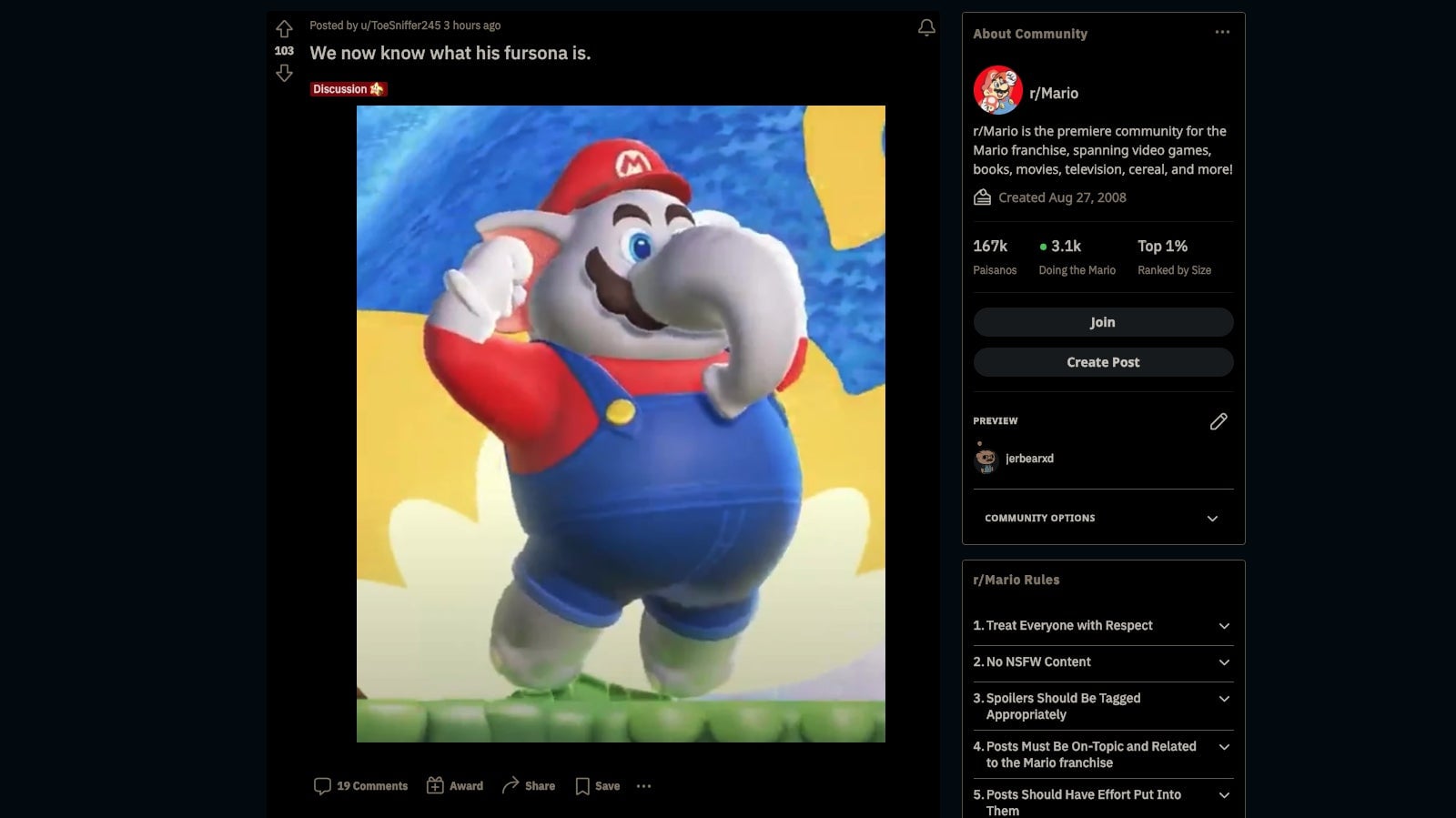
Task: Downvote the fursona post
Action: pos(284,73)
